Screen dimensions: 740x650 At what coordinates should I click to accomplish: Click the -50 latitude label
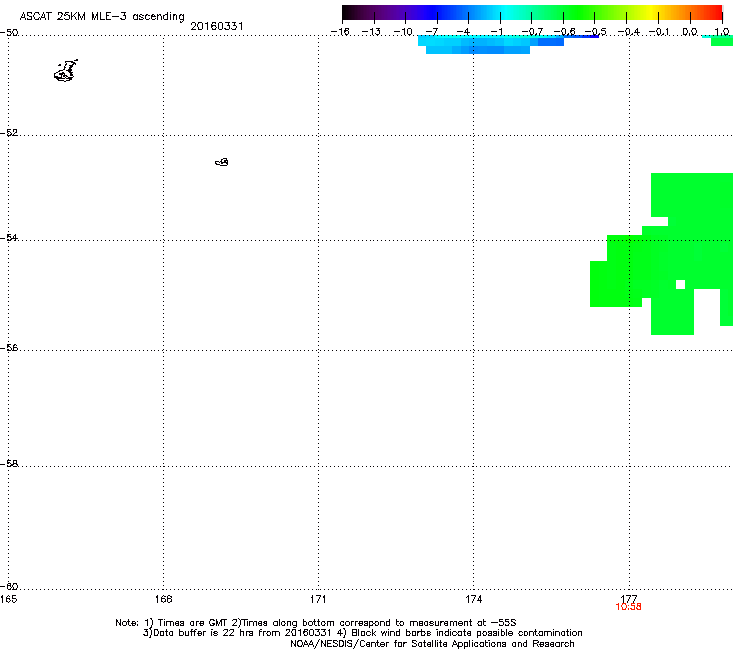(x=9, y=33)
